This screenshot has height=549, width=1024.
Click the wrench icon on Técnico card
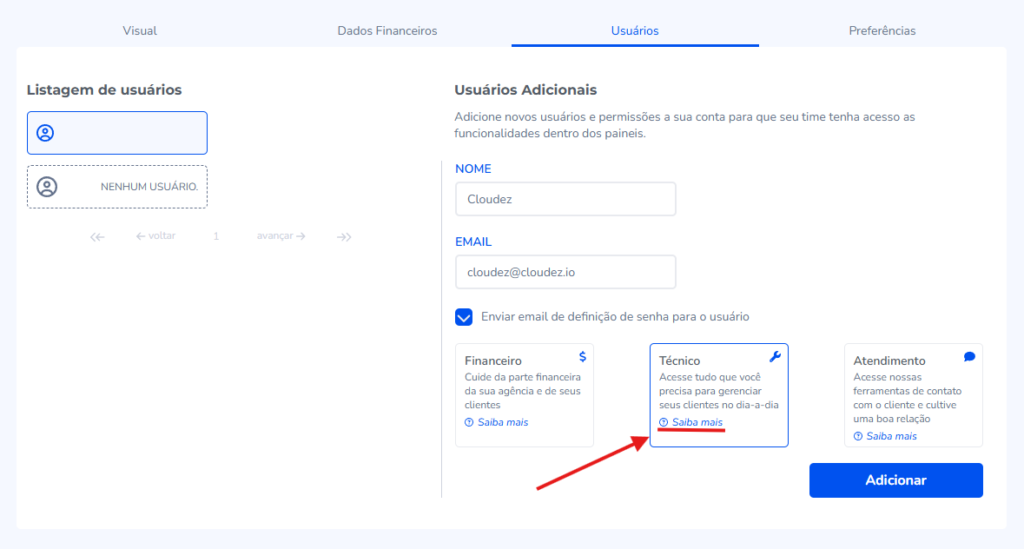(774, 356)
